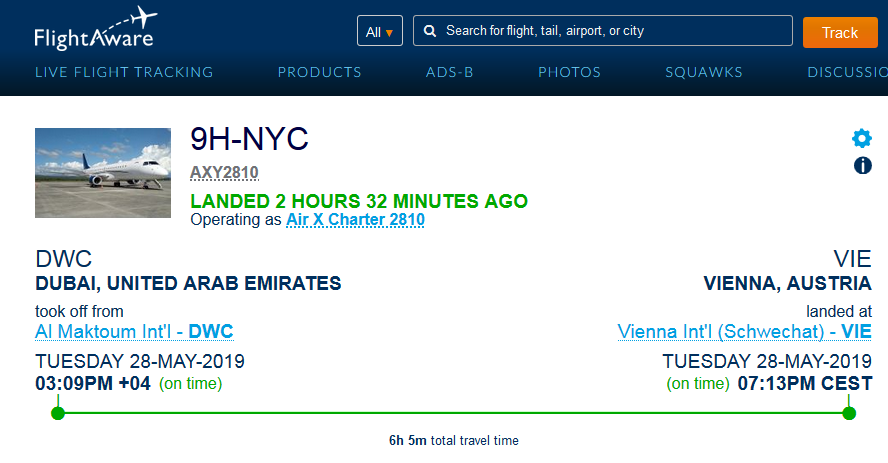Select the Squawks menu item

704,72
